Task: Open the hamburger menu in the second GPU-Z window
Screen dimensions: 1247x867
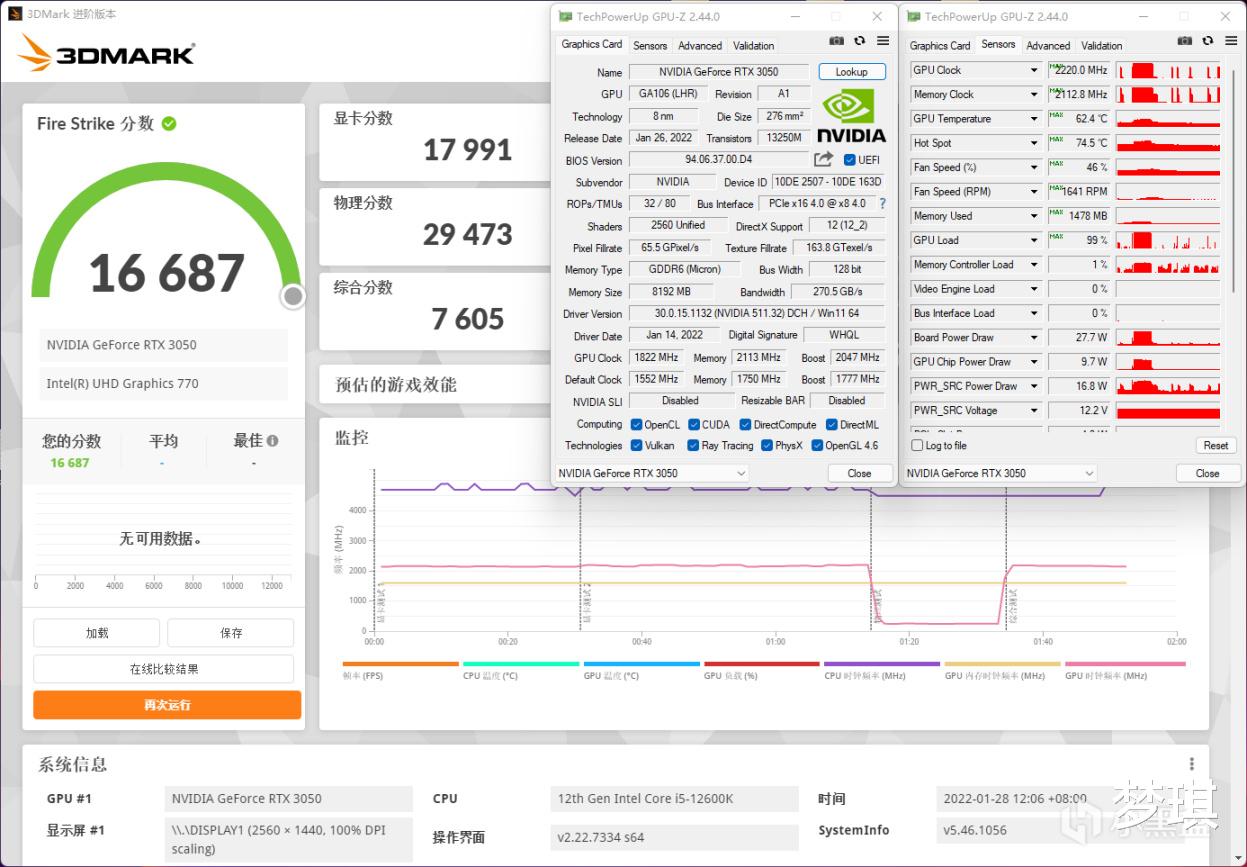Action: 1230,41
